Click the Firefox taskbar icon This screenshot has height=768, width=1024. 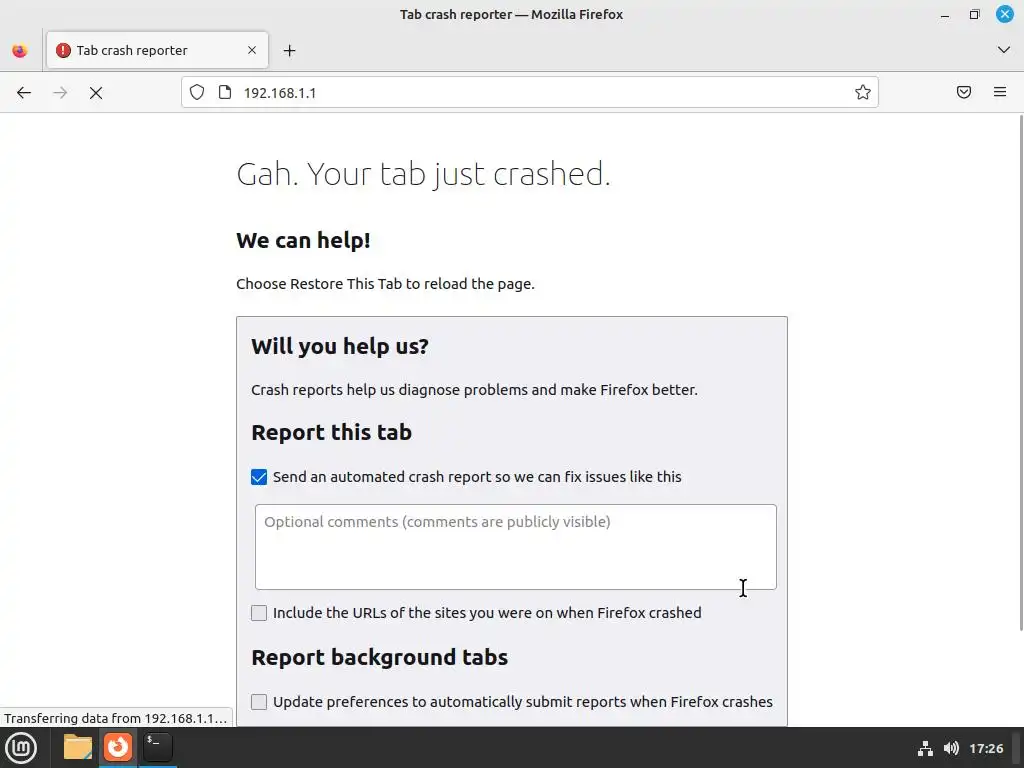[118, 747]
